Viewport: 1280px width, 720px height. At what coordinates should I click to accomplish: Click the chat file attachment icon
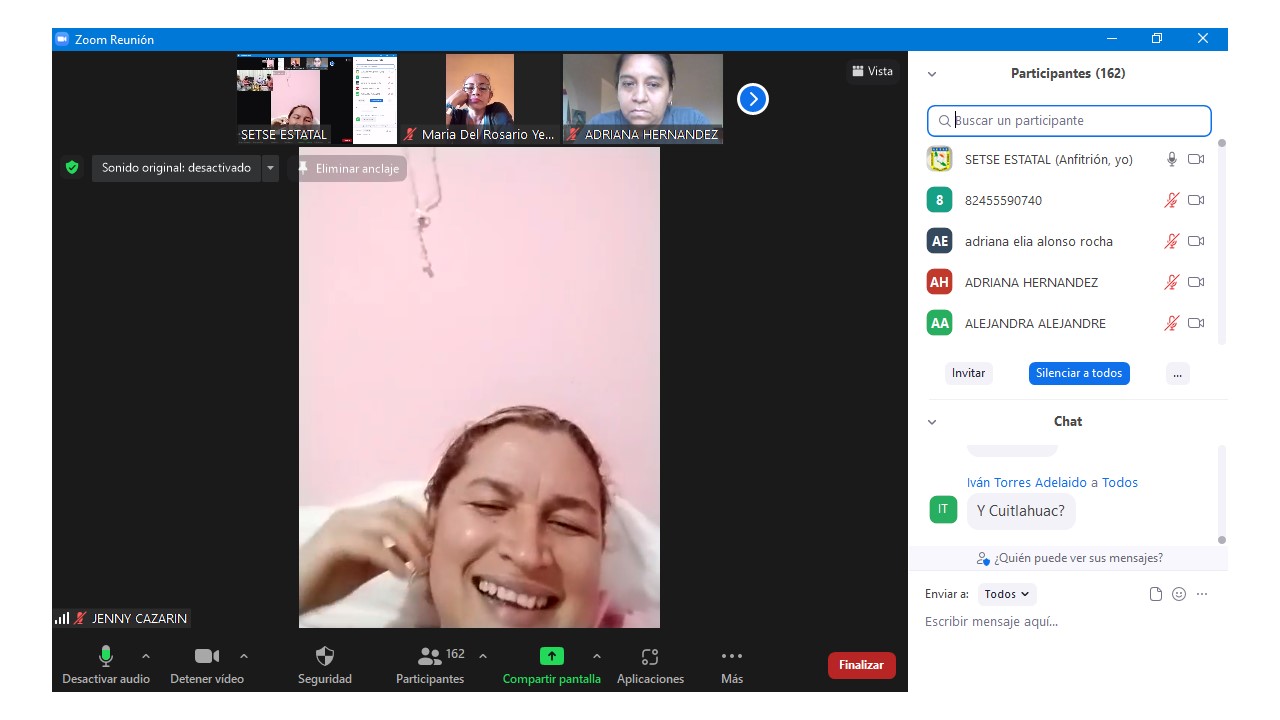tap(1156, 594)
